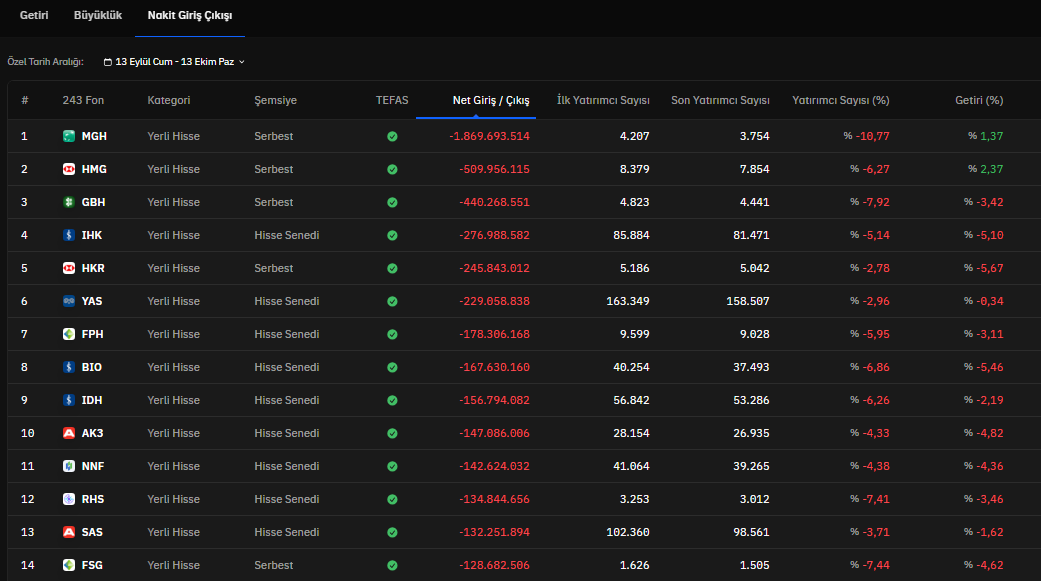Open the YAS fund name link
The height and width of the screenshot is (581, 1041).
point(92,301)
